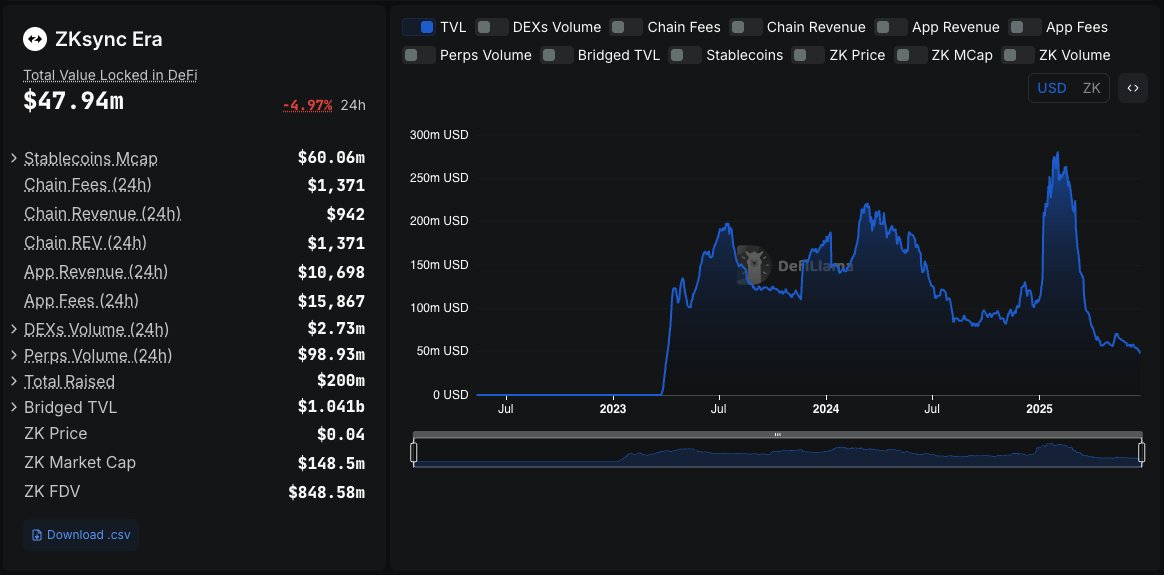Image resolution: width=1164 pixels, height=575 pixels.
Task: Click the ZK Market Cap label
Action: pyautogui.click(x=80, y=462)
